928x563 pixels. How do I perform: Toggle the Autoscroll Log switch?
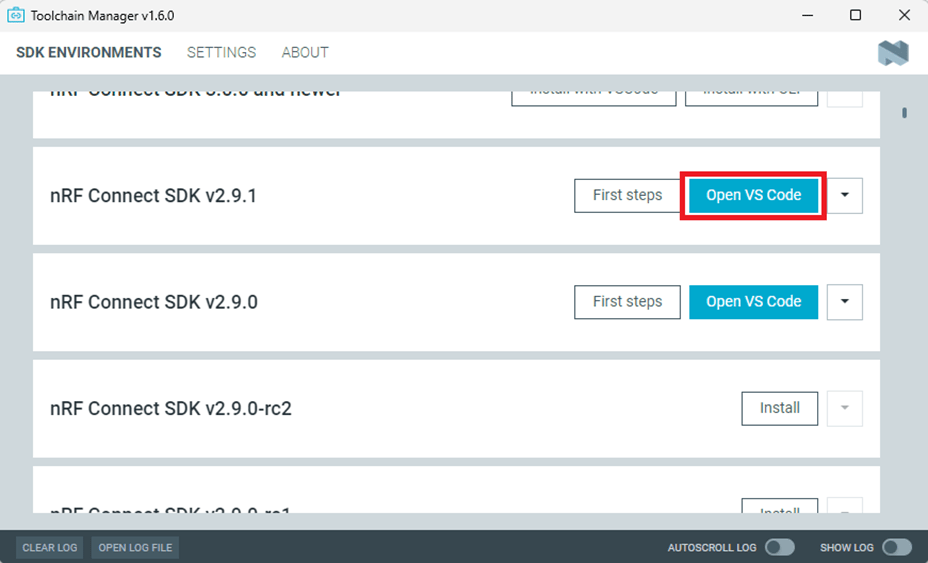coord(779,547)
